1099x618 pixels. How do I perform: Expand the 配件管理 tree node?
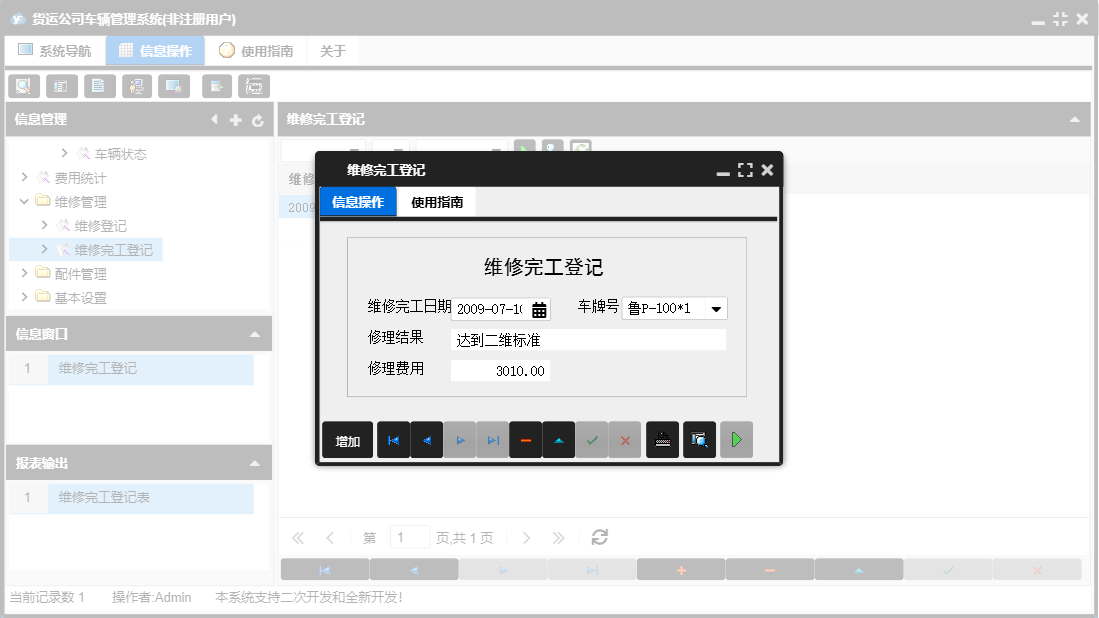coord(24,273)
